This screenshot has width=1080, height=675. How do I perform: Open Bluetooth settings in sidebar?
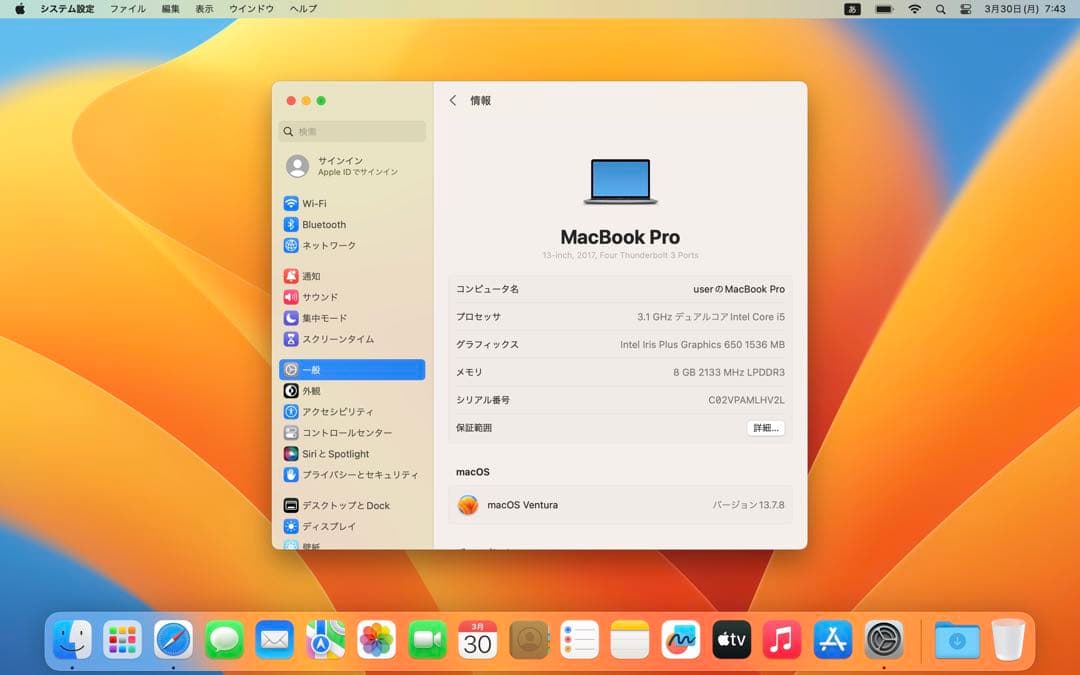click(x=352, y=225)
